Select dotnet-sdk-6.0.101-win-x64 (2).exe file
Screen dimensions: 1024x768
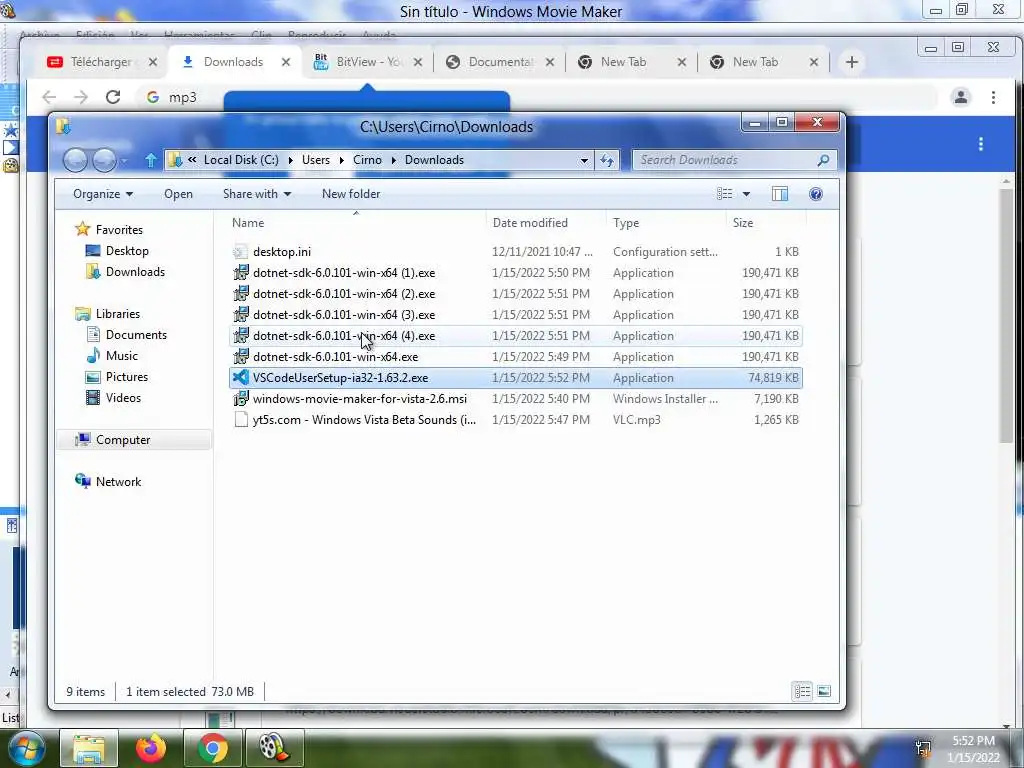(x=516, y=294)
